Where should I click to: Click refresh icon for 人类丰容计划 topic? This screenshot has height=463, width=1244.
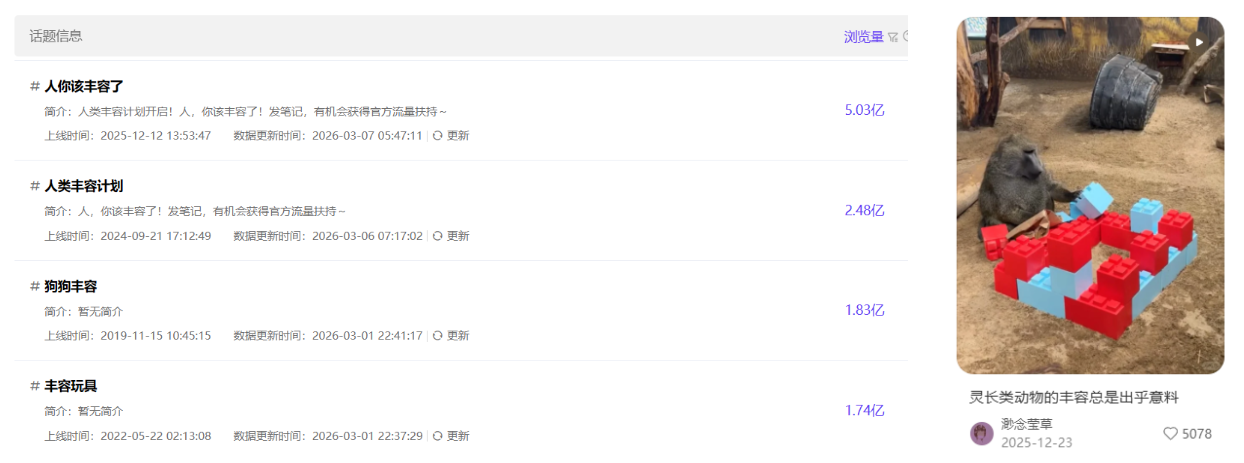click(x=437, y=236)
